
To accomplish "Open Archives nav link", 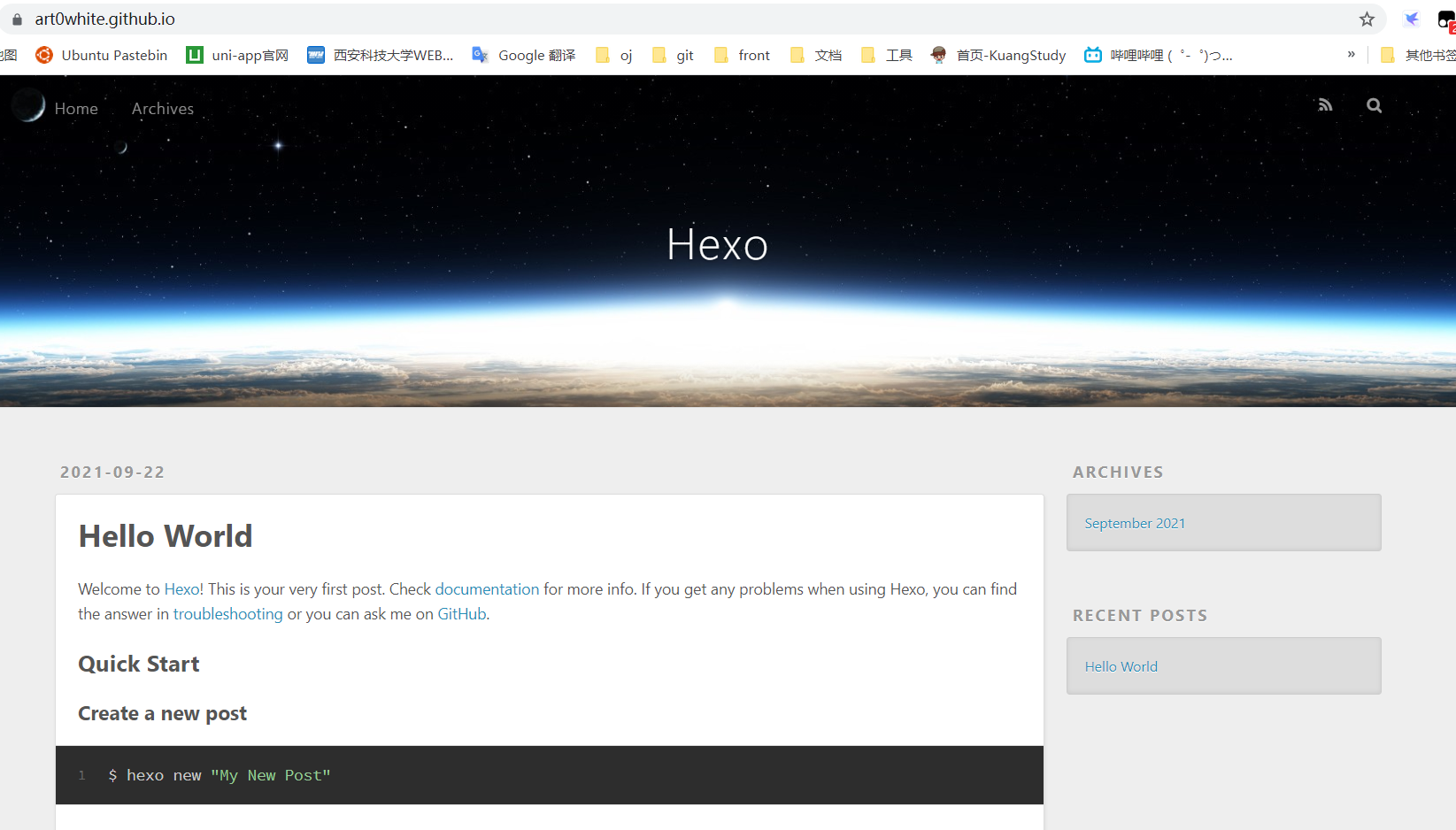I will (x=163, y=109).
